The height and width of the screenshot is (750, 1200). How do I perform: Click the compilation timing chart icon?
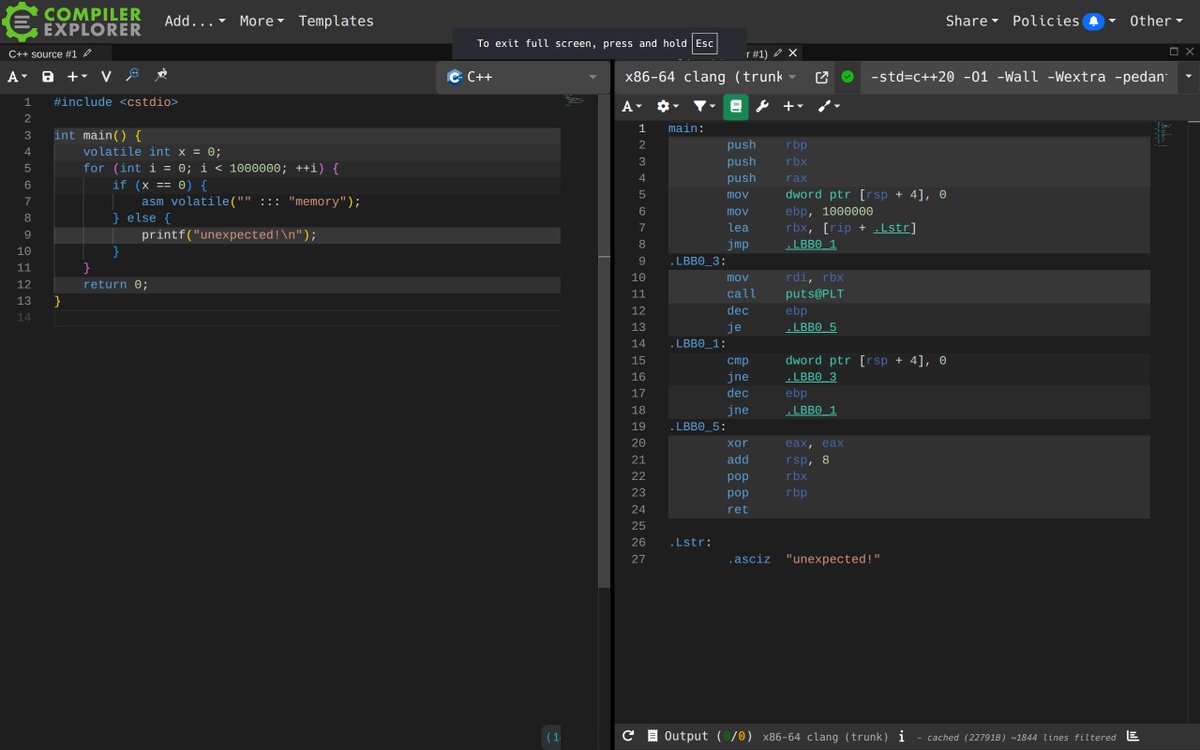coord(1133,736)
